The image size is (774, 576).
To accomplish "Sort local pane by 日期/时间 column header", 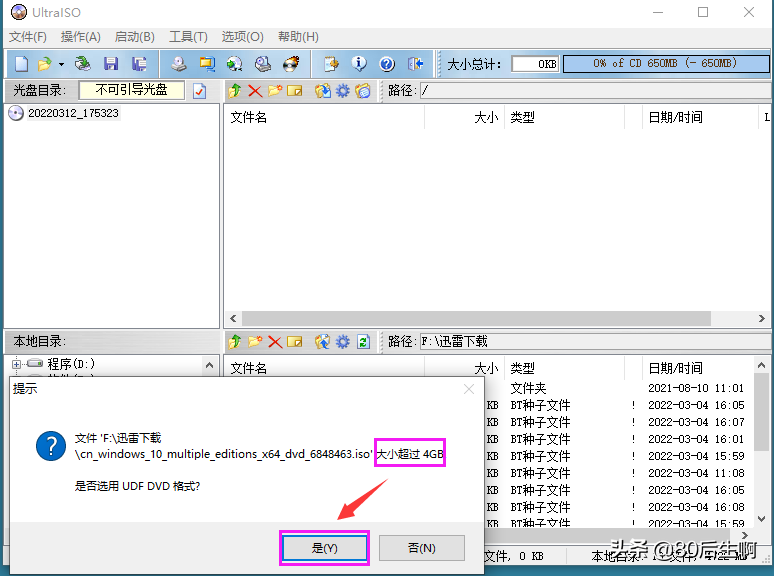I will pyautogui.click(x=698, y=368).
